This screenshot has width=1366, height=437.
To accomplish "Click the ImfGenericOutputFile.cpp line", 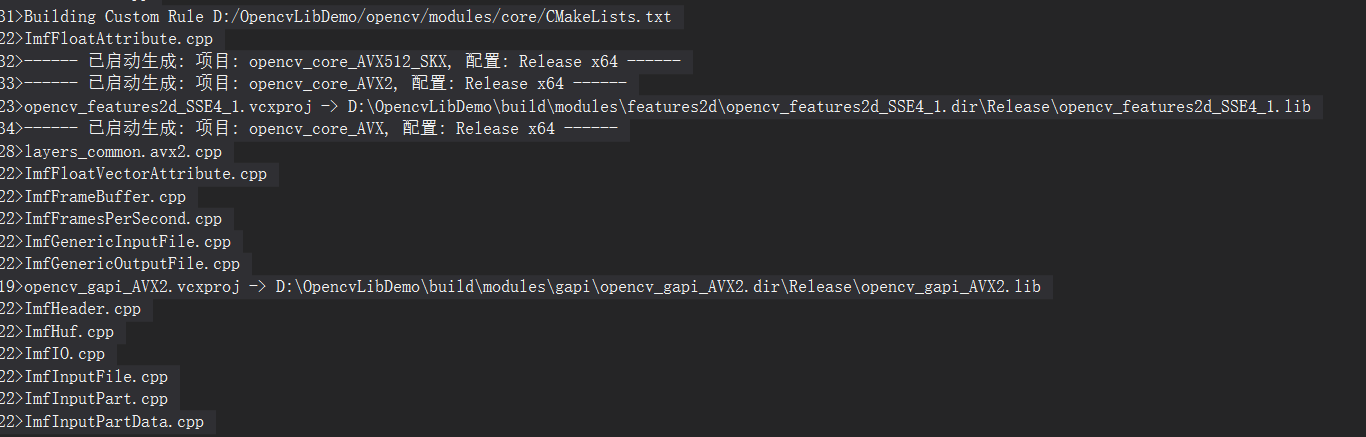I will 122,264.
